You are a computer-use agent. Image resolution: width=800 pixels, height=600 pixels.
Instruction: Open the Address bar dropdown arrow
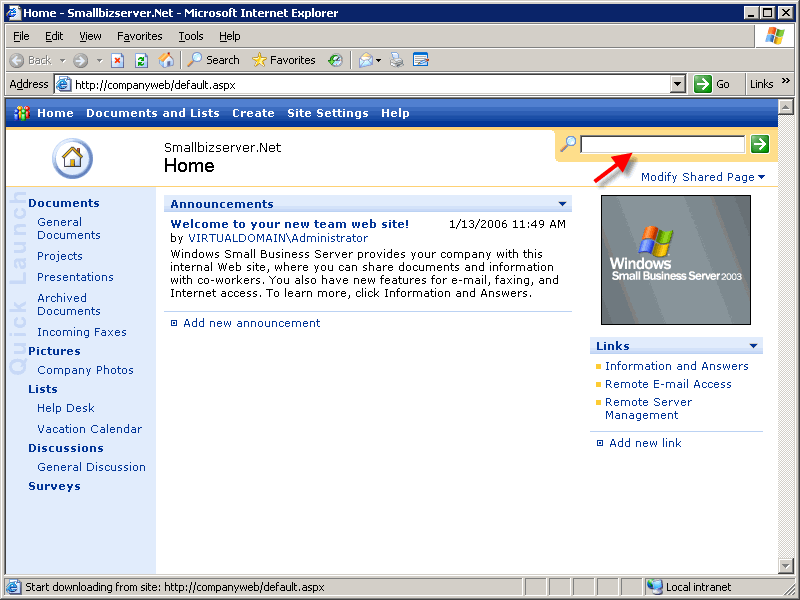pyautogui.click(x=678, y=84)
